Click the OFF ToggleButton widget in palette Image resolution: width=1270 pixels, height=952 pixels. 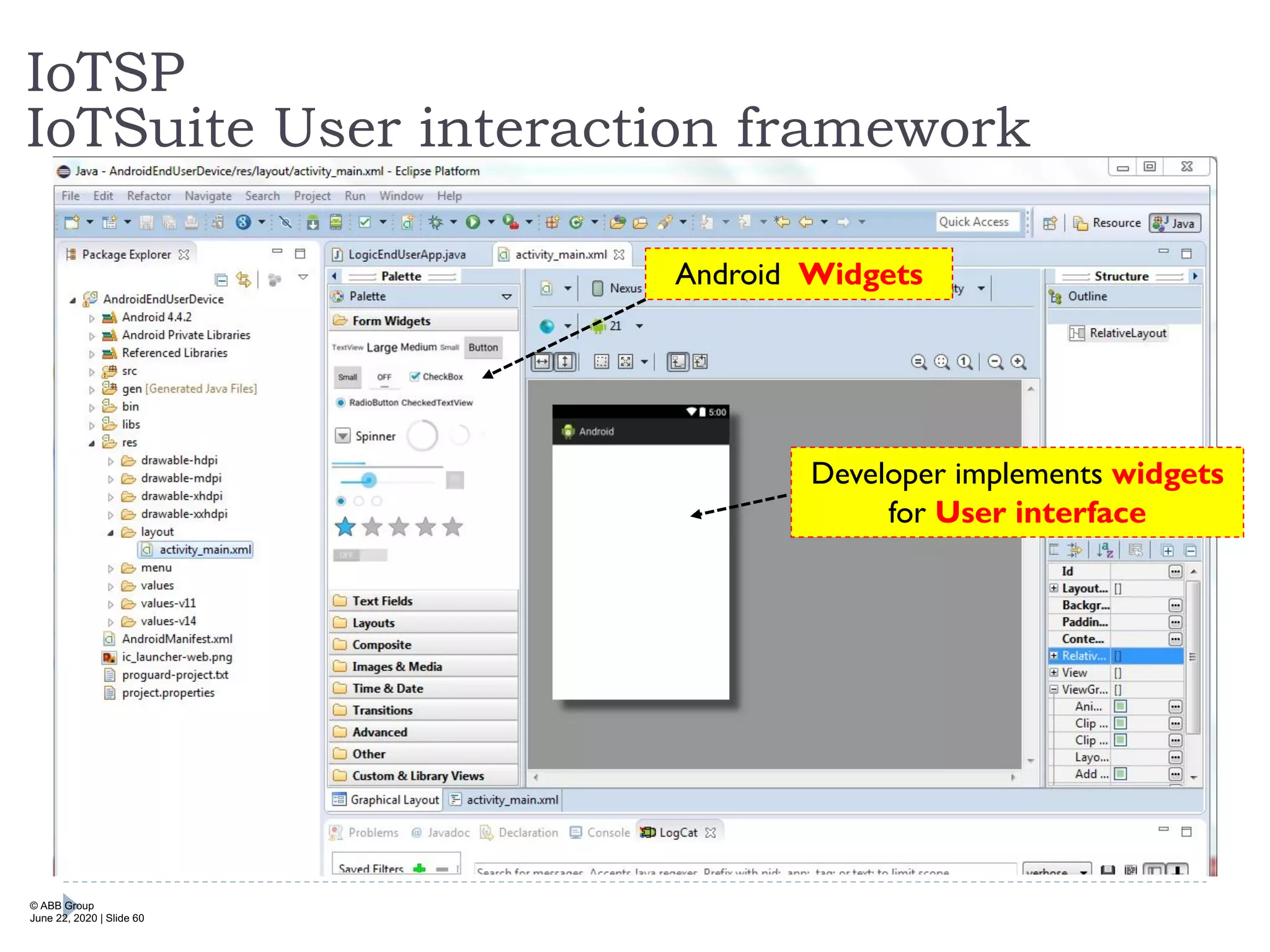tap(384, 377)
